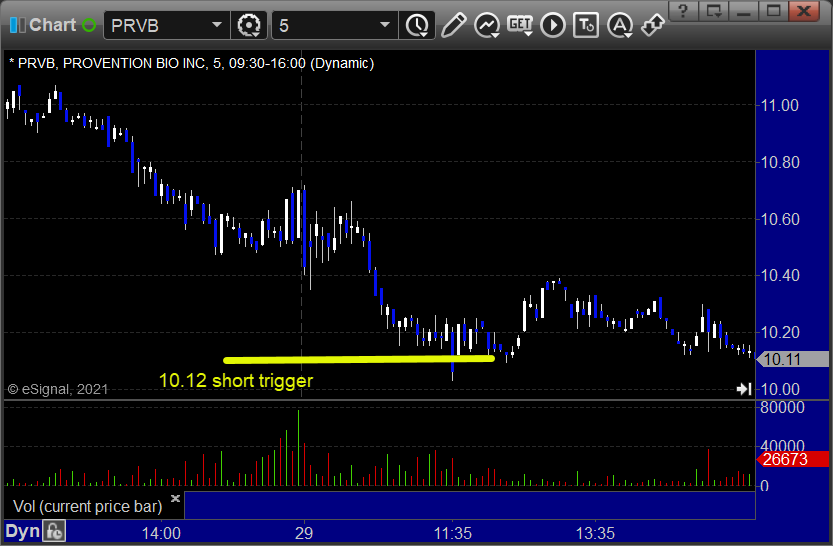
Task: Click the Vol (current price bar) label
Action: 88,506
